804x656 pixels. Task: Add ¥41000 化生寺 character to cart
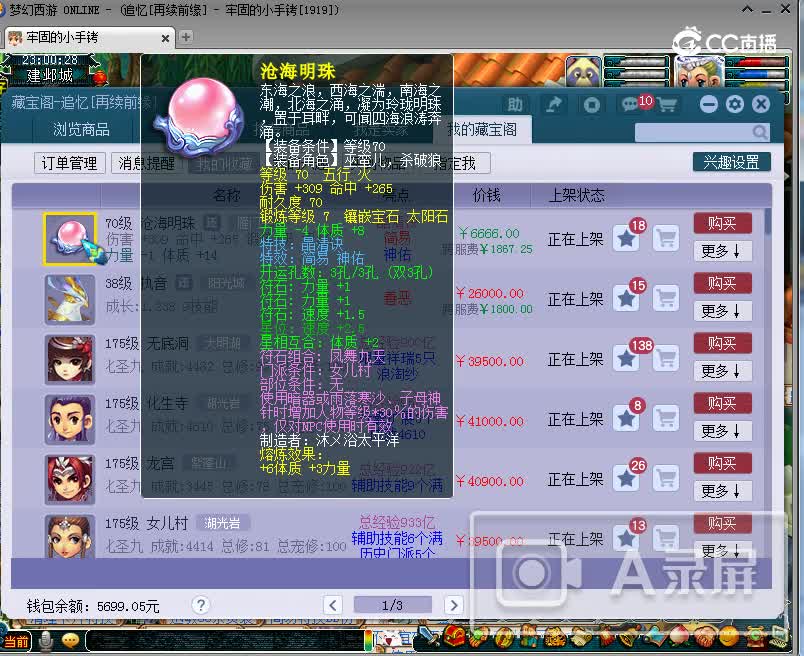tap(666, 419)
